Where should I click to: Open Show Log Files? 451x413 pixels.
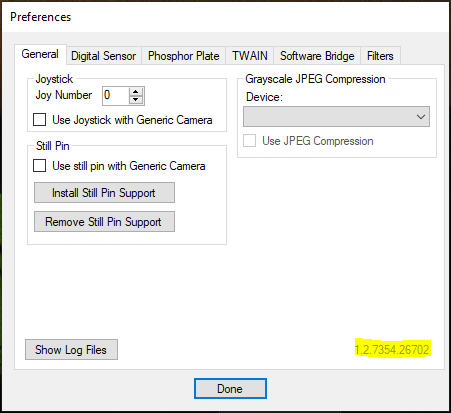coord(71,350)
